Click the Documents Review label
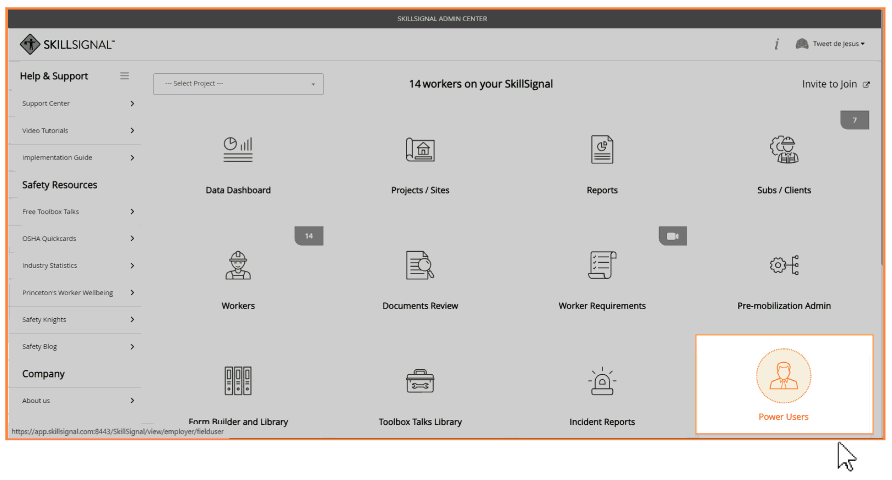Viewport: 892px width, 480px height. (420, 306)
